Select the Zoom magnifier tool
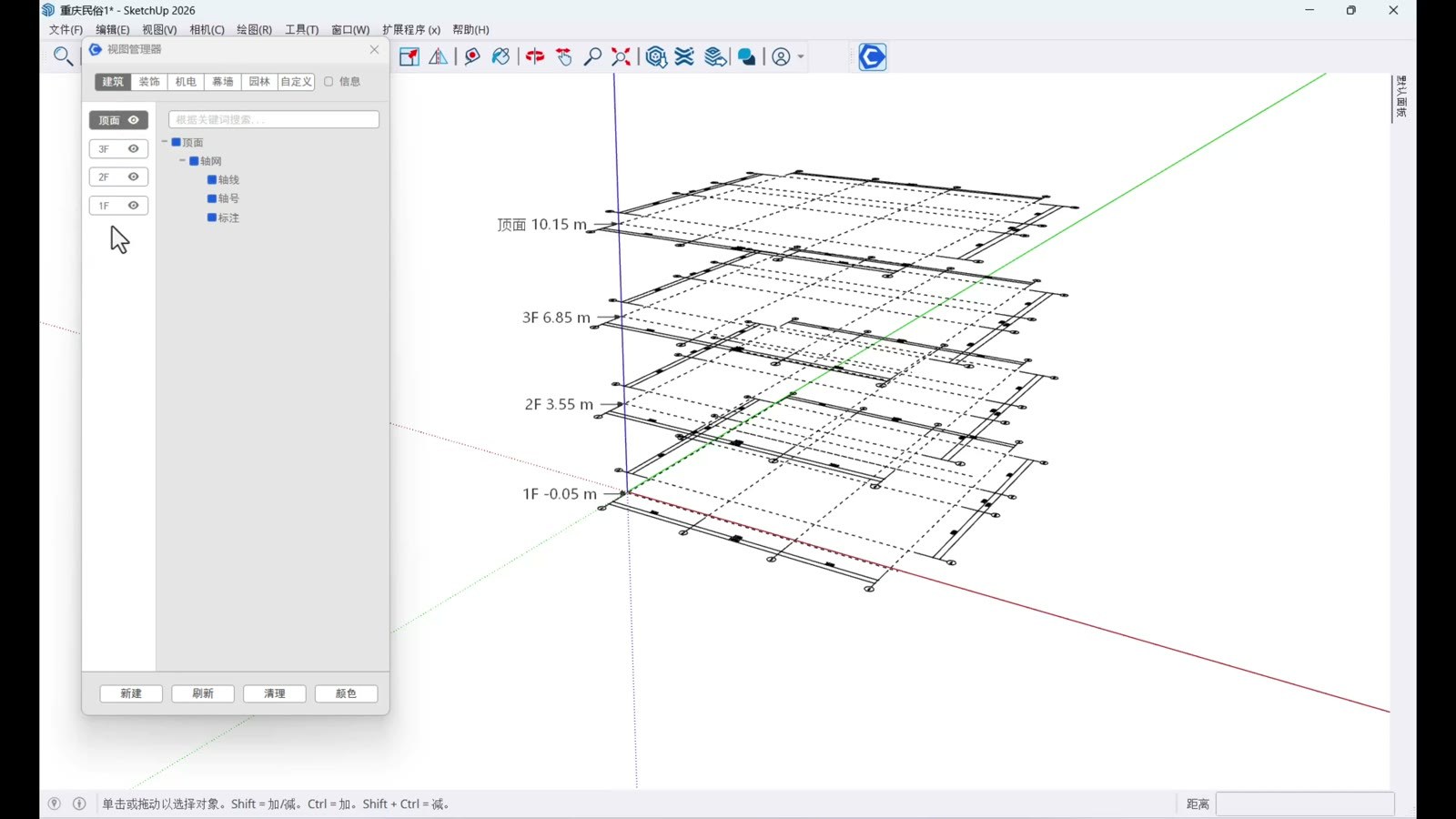This screenshot has width=1456, height=819. point(592,56)
